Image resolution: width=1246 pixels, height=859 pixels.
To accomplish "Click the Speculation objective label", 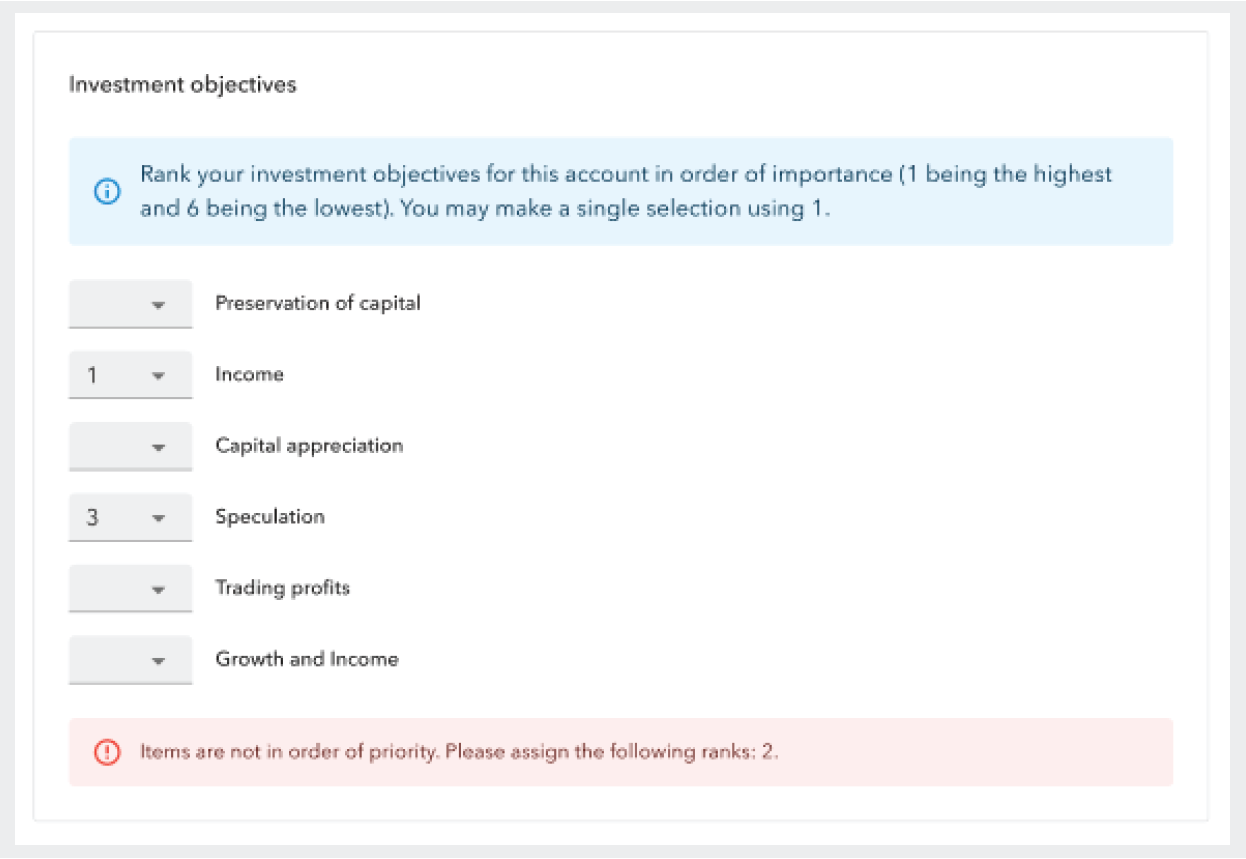I will [x=270, y=517].
